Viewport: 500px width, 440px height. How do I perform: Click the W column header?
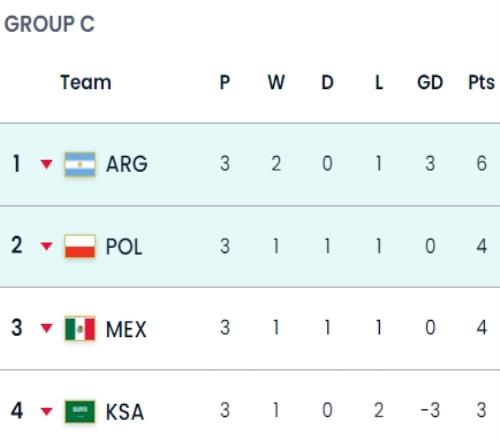tap(276, 82)
